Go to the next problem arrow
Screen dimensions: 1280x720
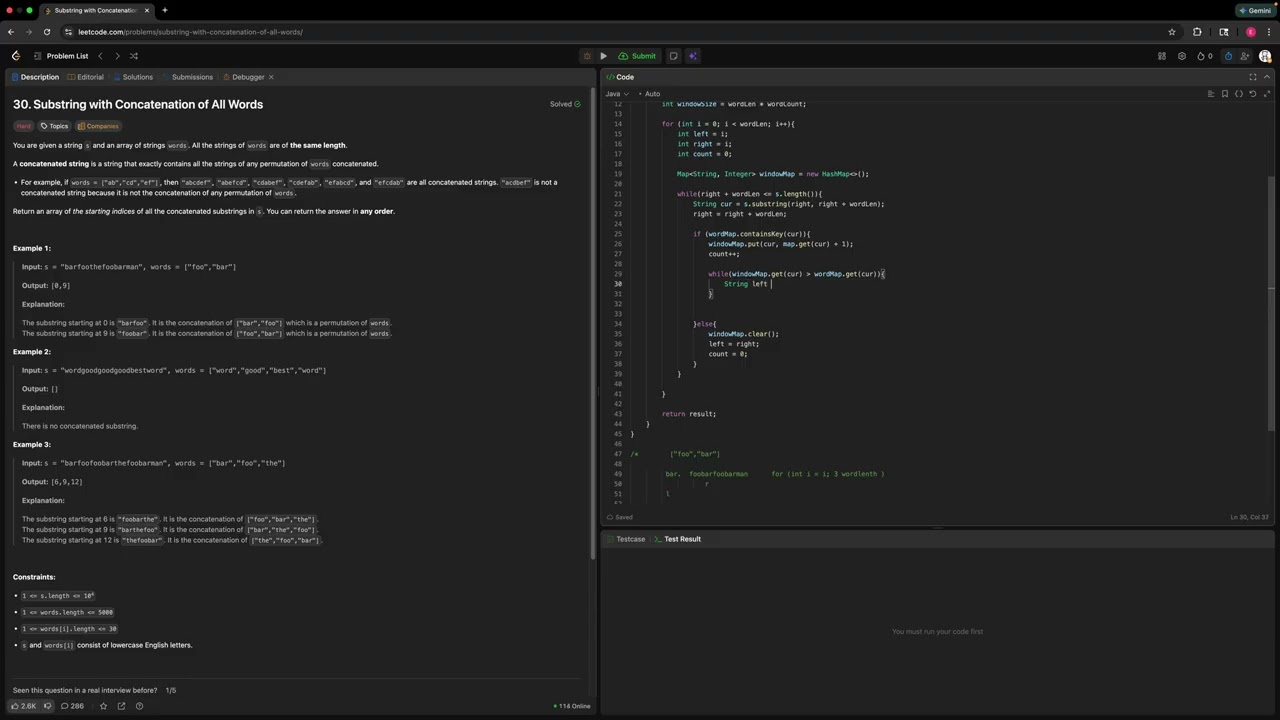point(117,56)
